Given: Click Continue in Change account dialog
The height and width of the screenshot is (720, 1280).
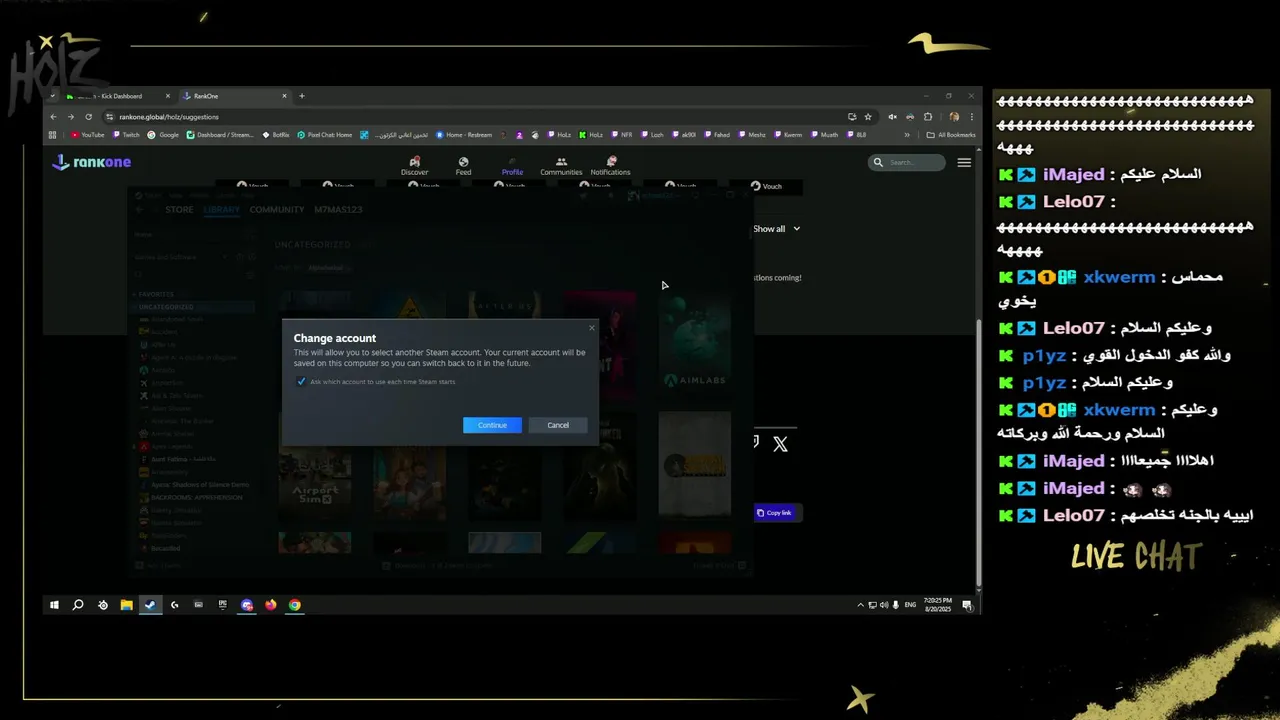Looking at the screenshot, I should [x=492, y=425].
